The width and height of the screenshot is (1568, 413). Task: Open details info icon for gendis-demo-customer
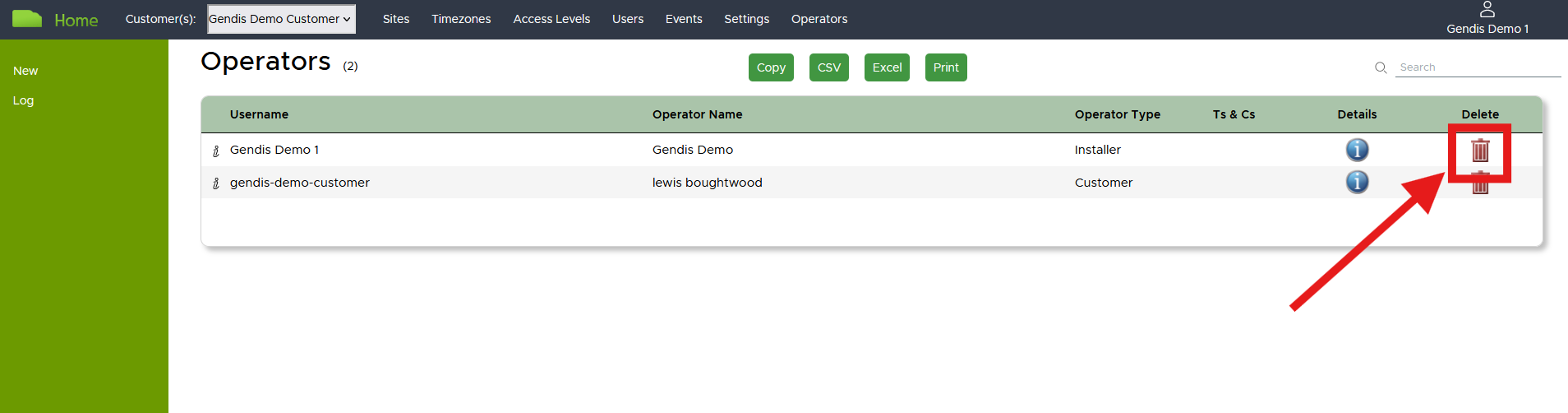click(1357, 182)
